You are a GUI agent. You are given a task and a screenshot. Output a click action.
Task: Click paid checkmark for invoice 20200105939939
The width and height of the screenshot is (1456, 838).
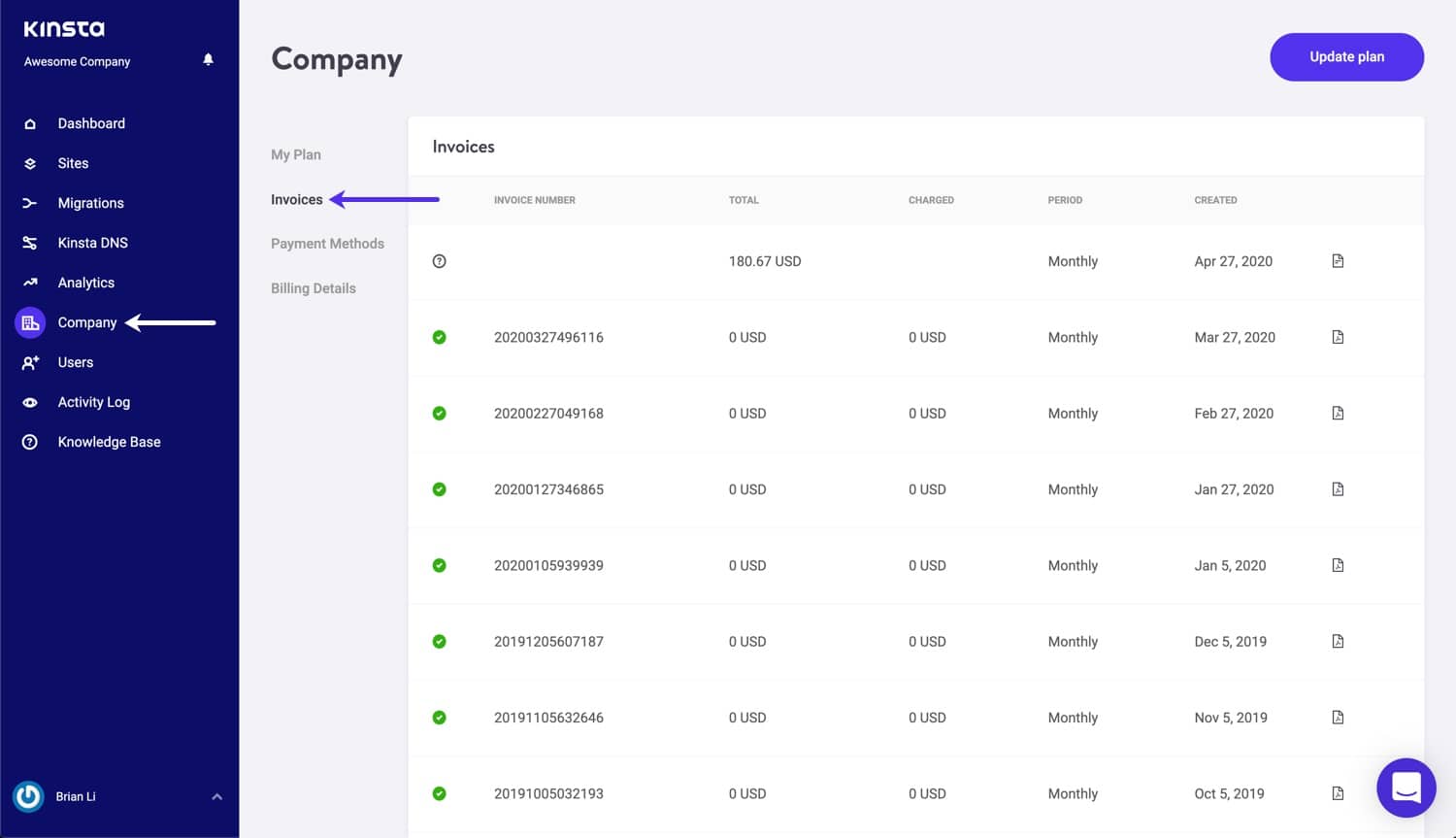click(x=440, y=565)
